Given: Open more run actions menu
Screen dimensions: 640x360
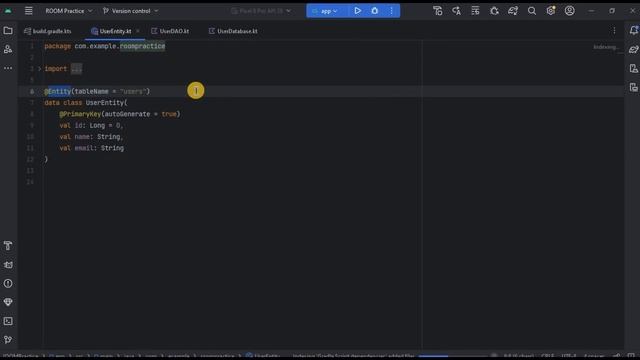Looking at the screenshot, I should point(391,11).
